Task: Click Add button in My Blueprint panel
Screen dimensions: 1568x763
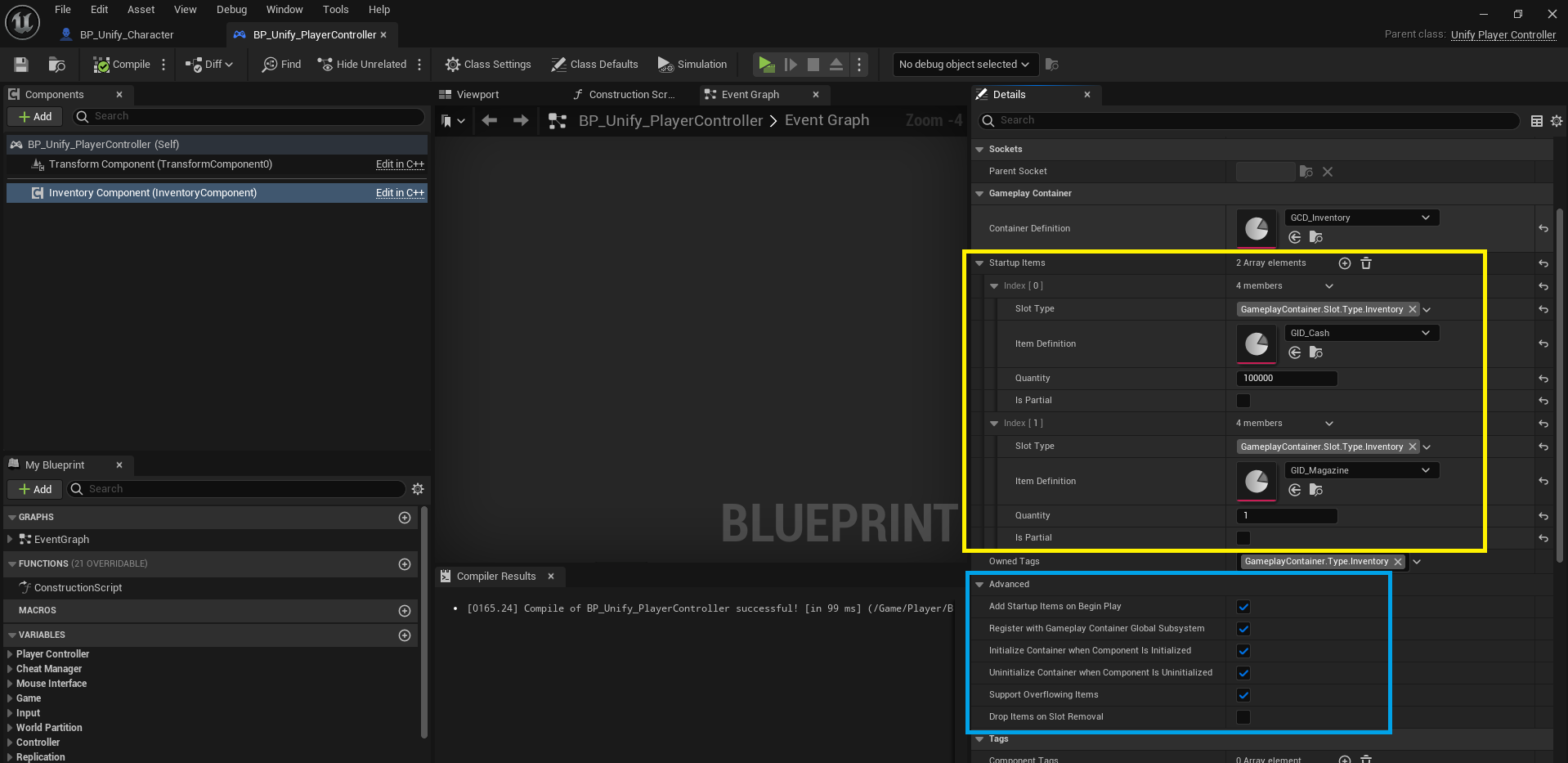Action: click(x=35, y=489)
